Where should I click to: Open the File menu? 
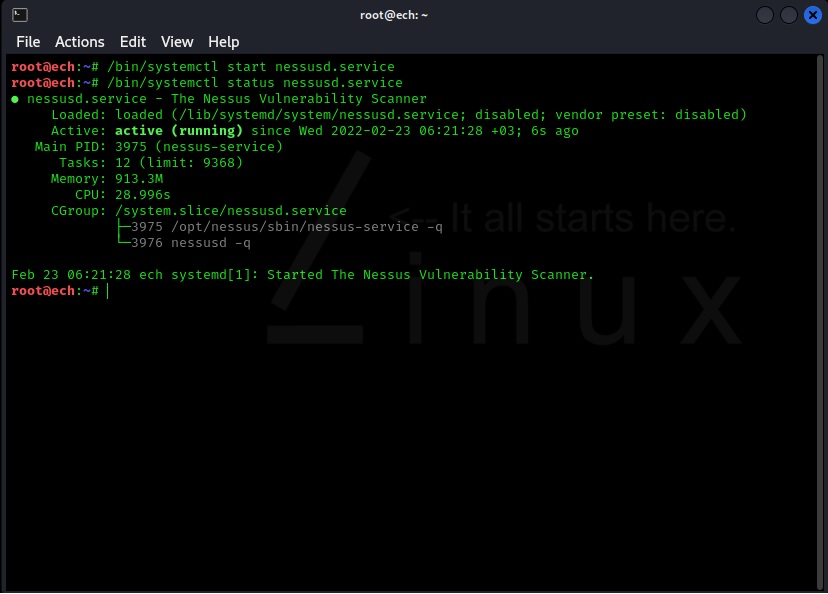[28, 42]
